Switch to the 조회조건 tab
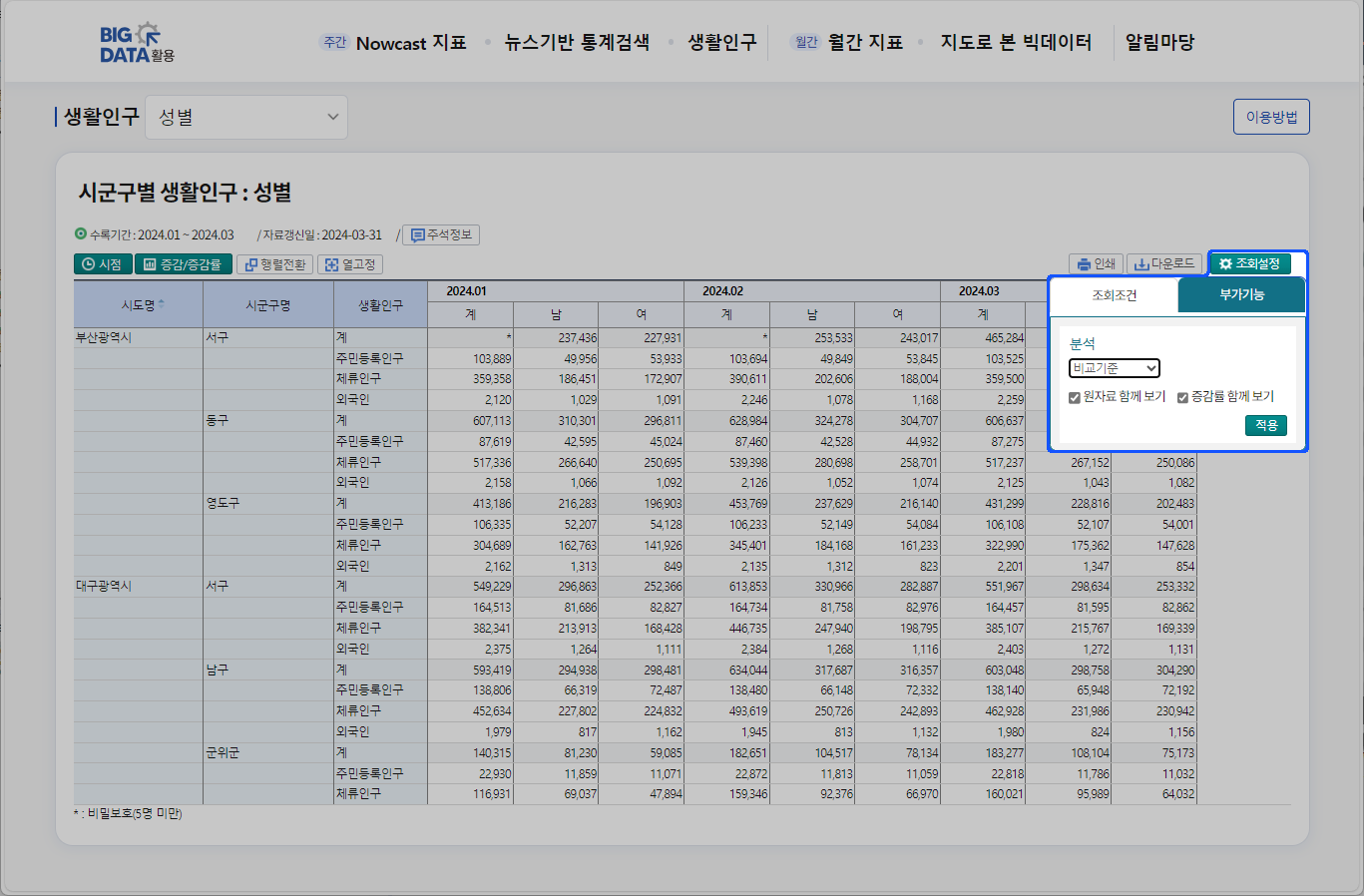This screenshot has height=896, width=1364. point(1114,295)
